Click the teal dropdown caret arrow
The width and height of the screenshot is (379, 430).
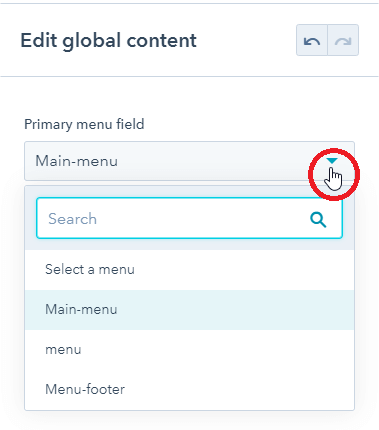pyautogui.click(x=332, y=161)
